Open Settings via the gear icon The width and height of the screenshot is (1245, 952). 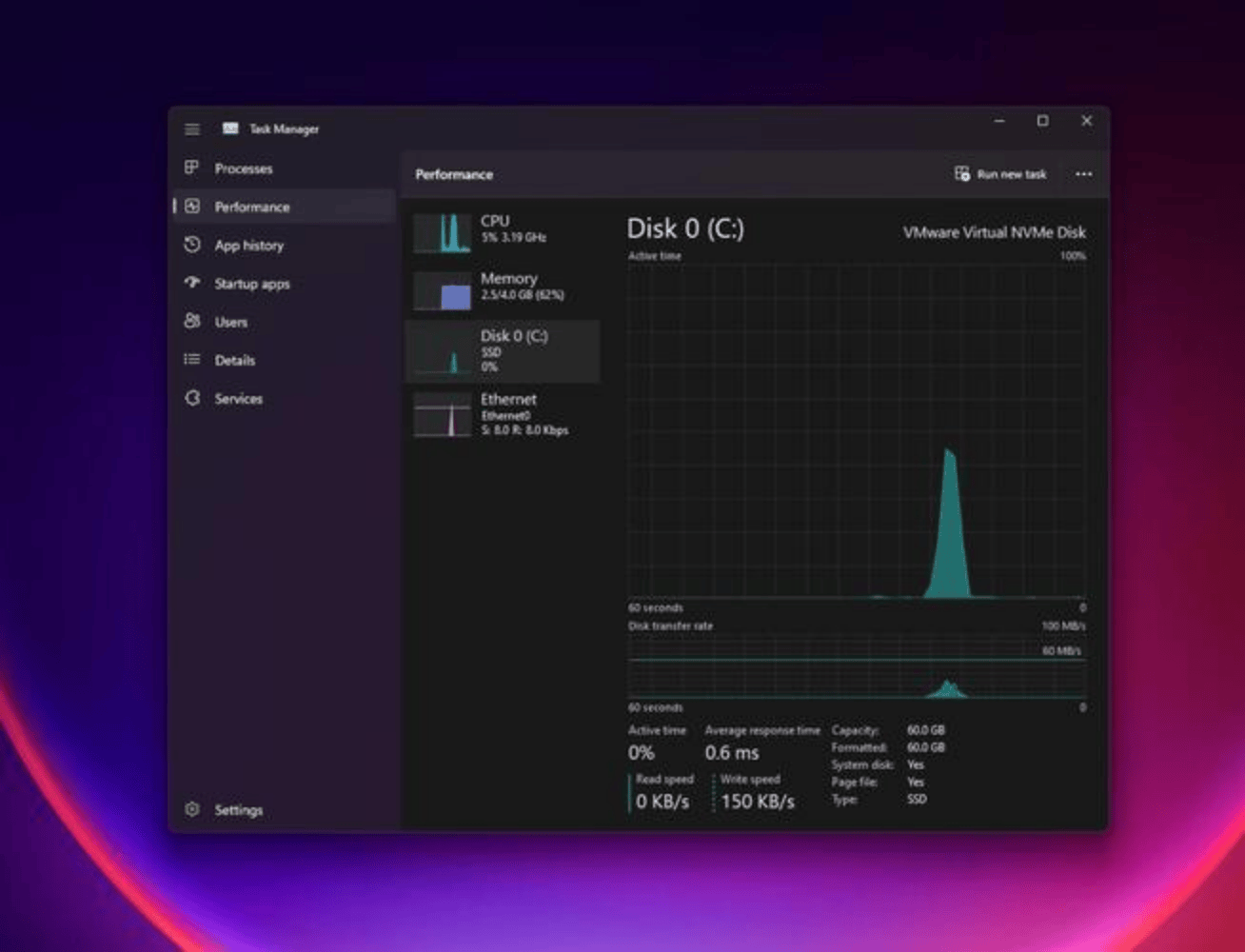(192, 809)
